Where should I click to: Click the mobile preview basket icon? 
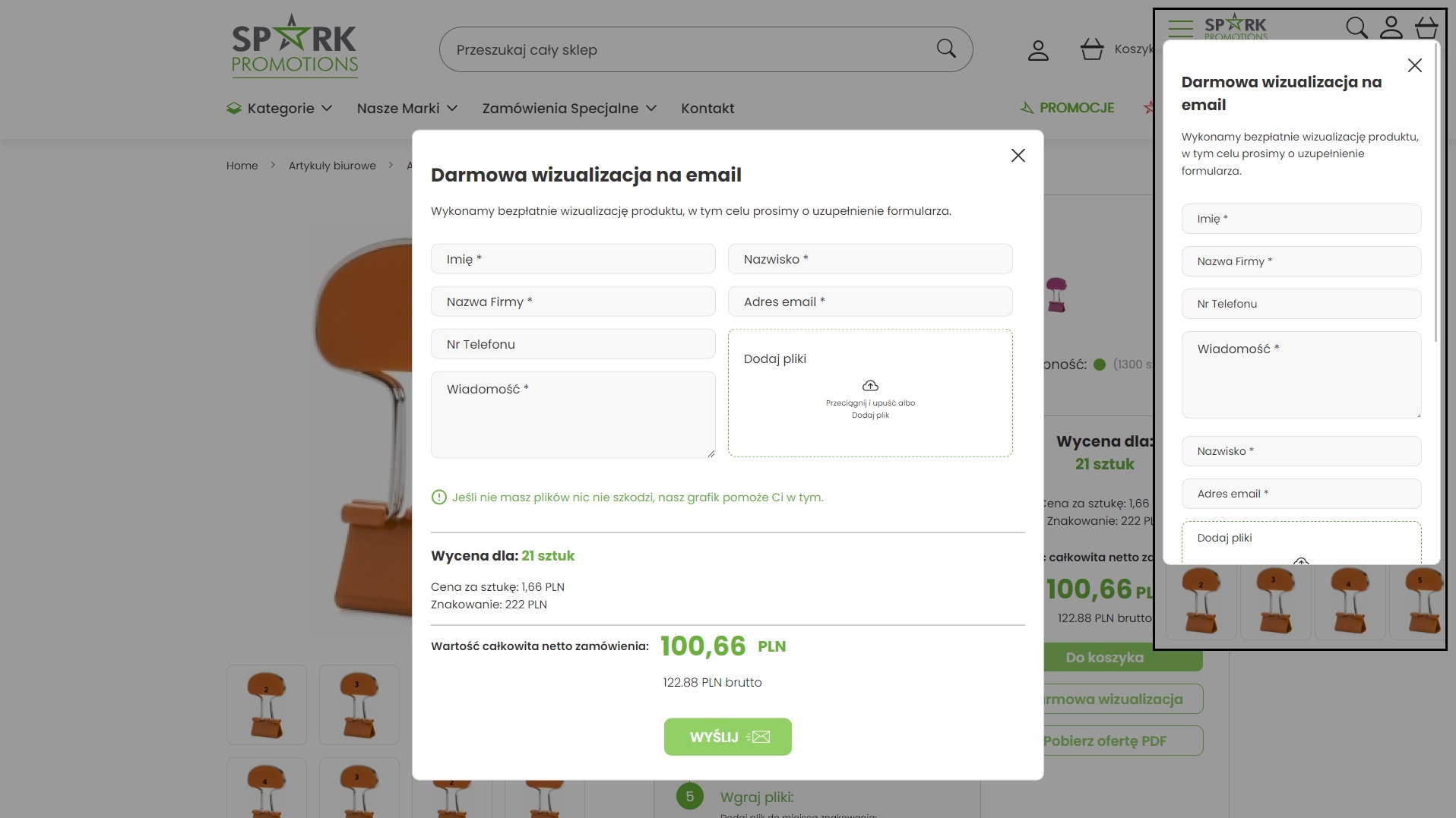[x=1426, y=27]
